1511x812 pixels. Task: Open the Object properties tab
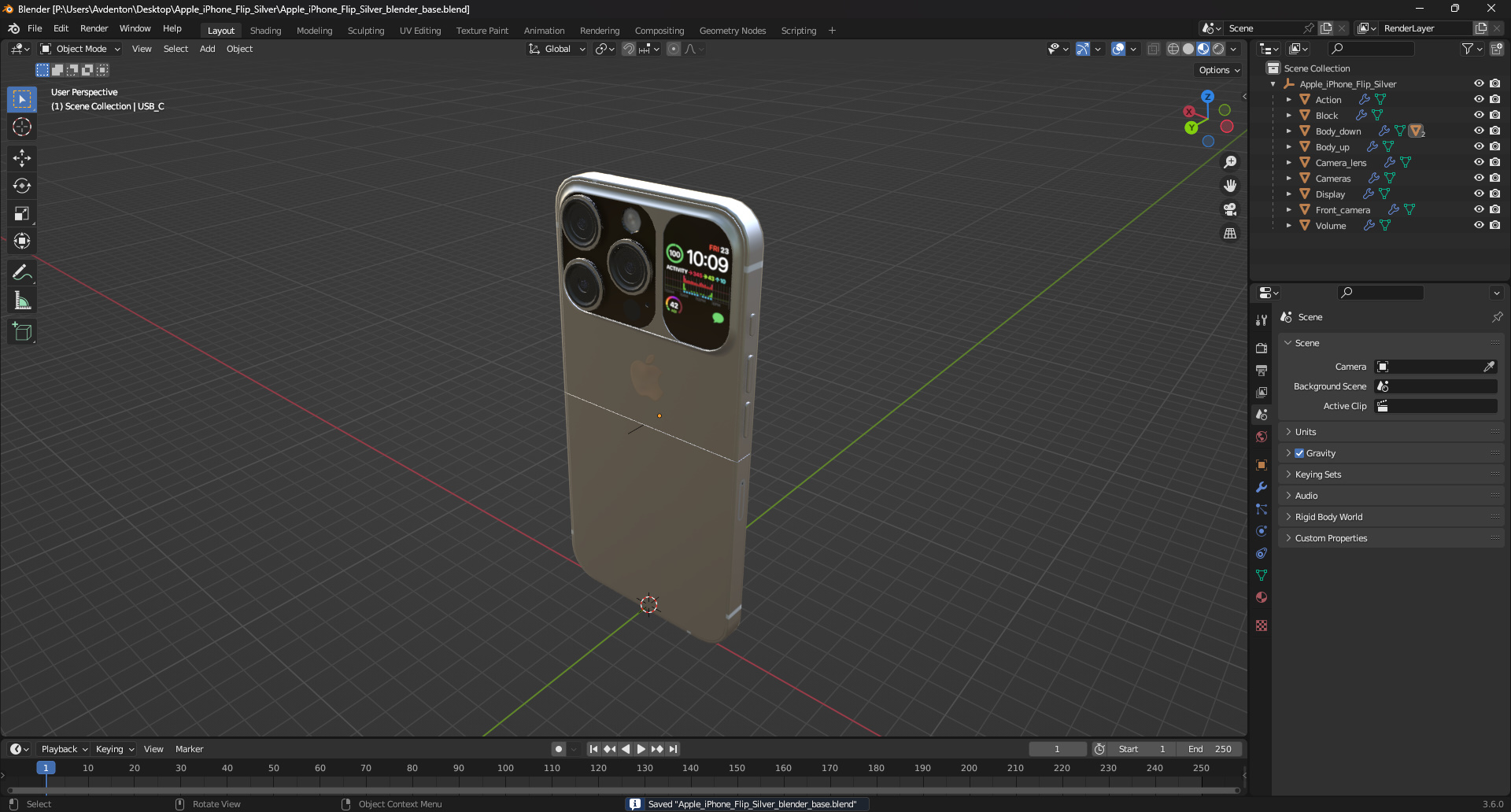[1262, 465]
